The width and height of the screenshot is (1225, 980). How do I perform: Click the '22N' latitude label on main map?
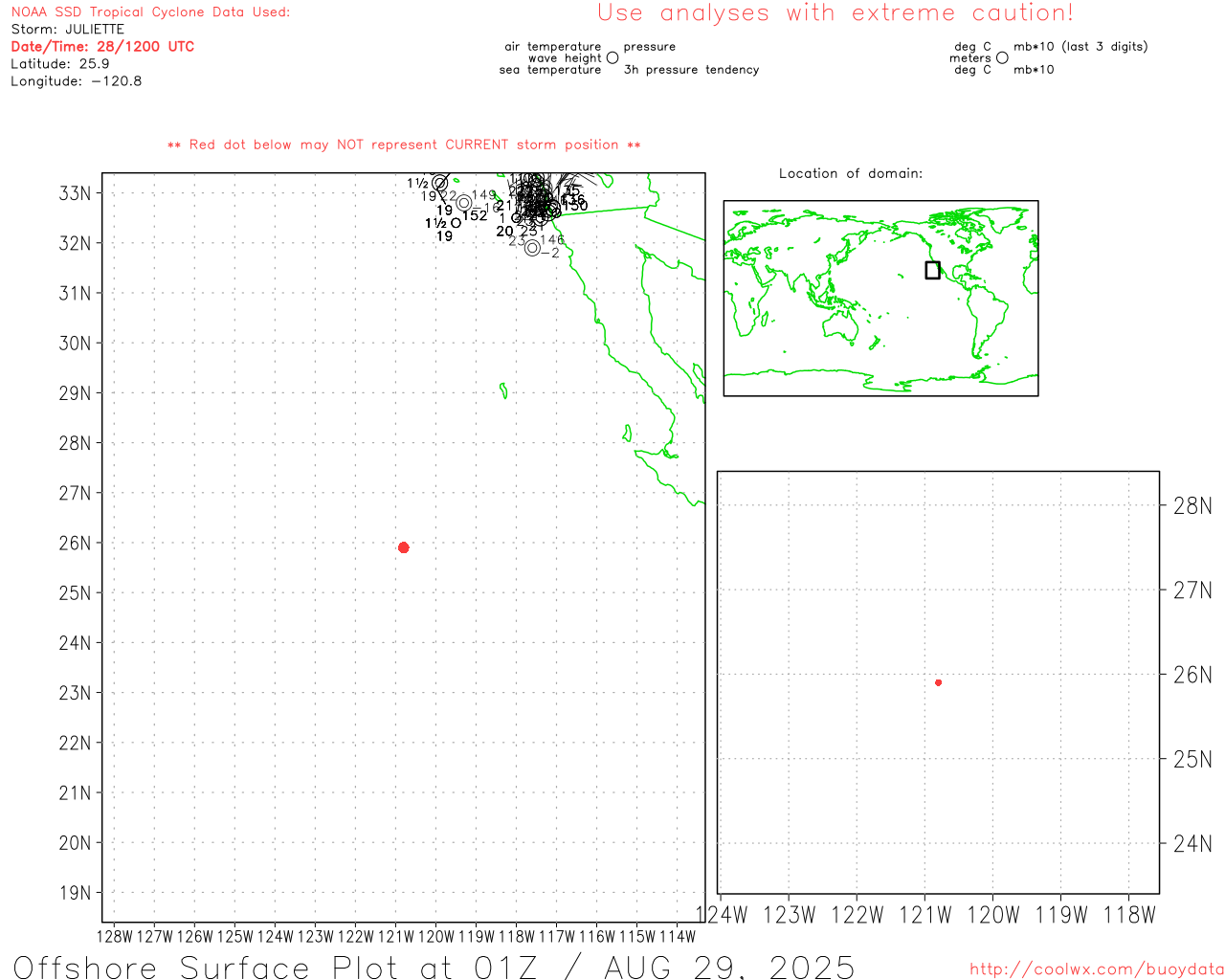click(75, 744)
